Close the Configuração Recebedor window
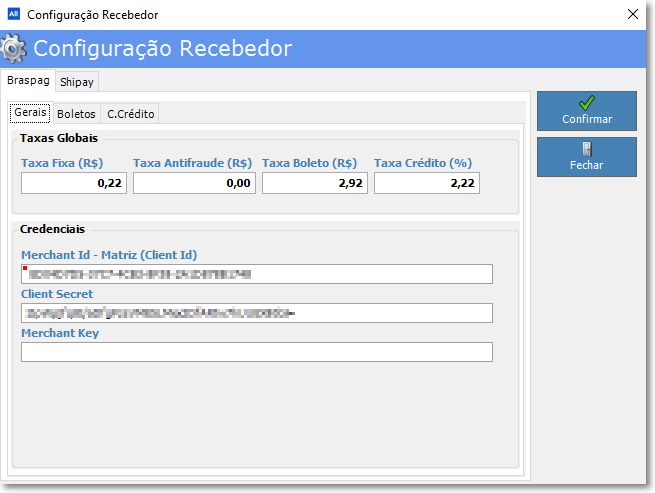655x493 pixels. point(632,15)
